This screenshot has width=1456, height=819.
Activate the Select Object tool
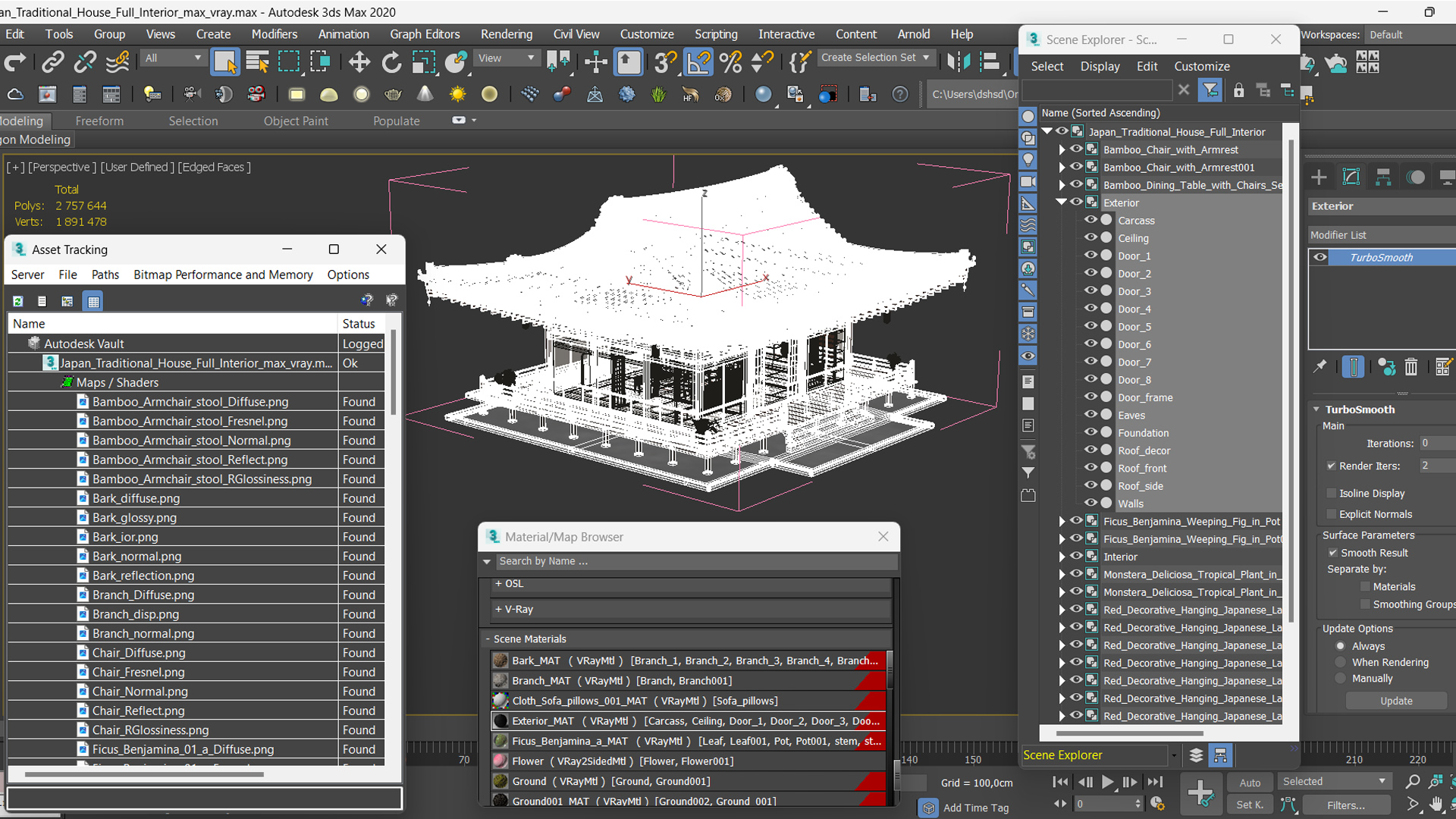pos(225,61)
